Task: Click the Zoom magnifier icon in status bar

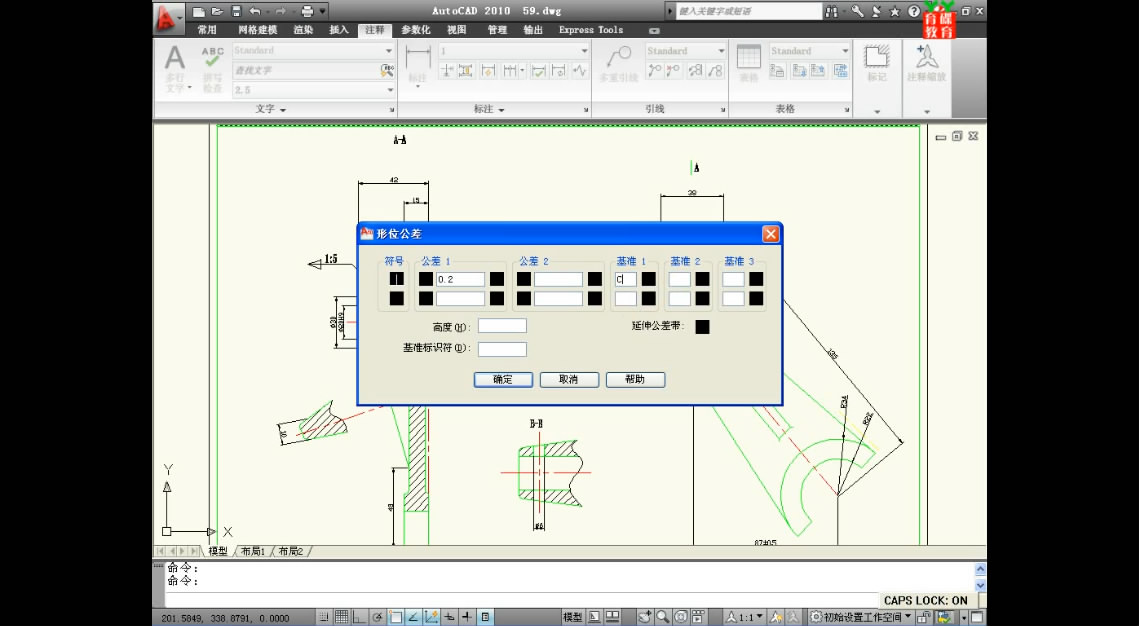Action: (x=662, y=617)
